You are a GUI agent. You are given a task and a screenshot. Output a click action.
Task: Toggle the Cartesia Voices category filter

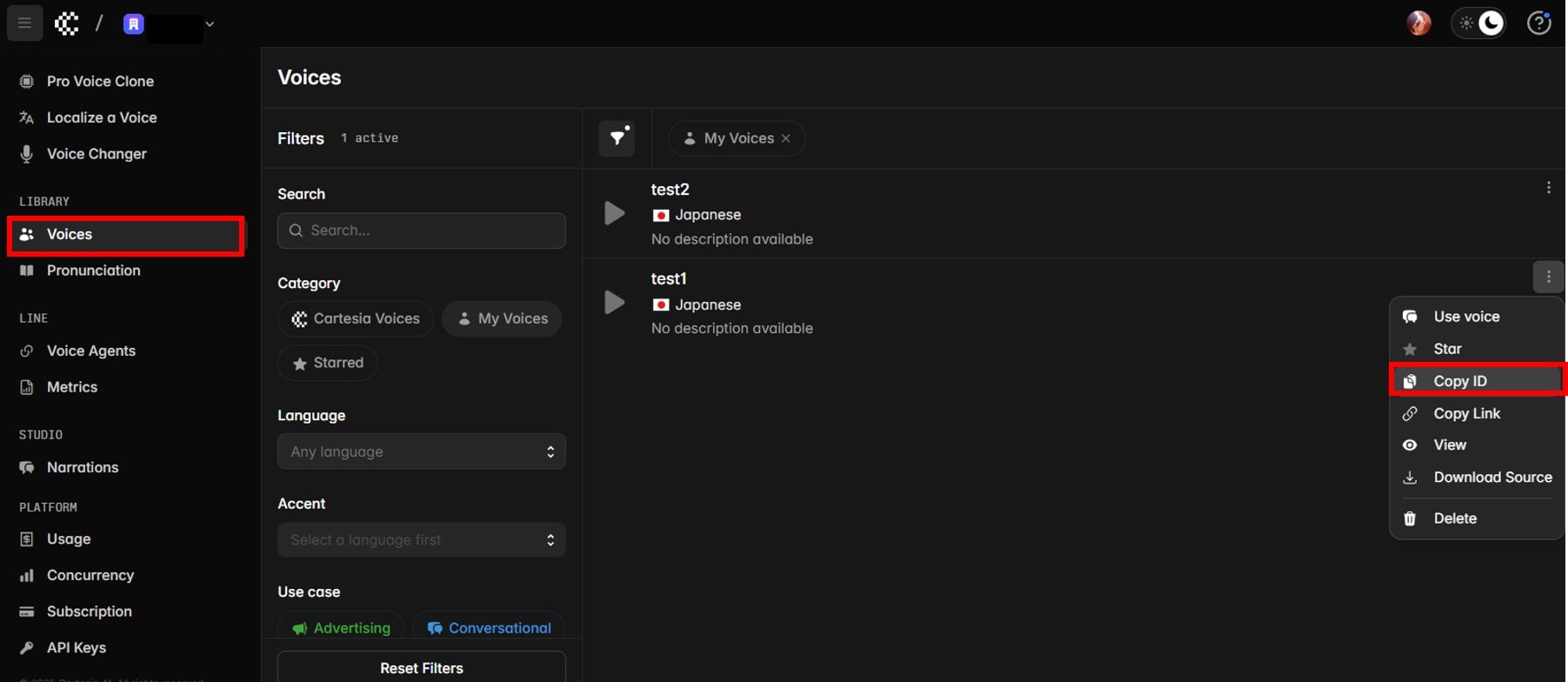[x=356, y=319]
